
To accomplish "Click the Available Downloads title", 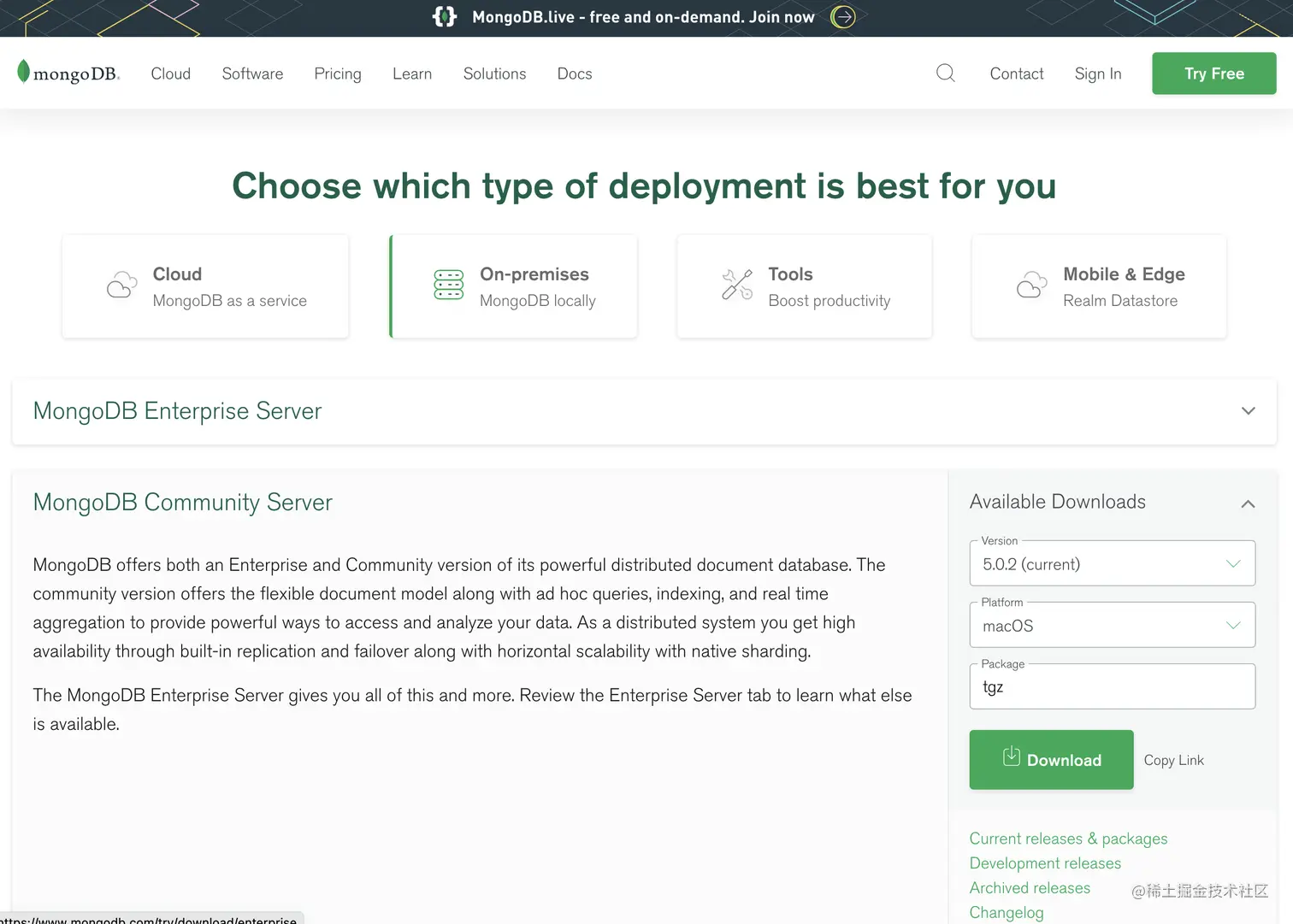I will (1058, 502).
